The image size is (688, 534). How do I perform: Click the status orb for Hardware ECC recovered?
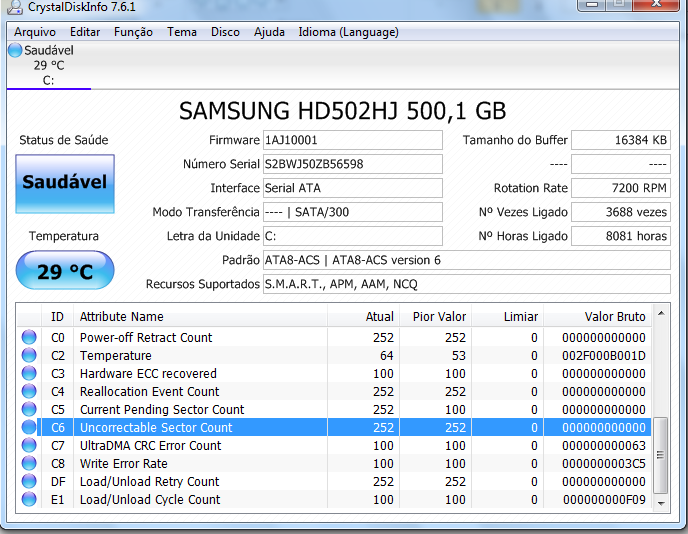[x=29, y=374]
